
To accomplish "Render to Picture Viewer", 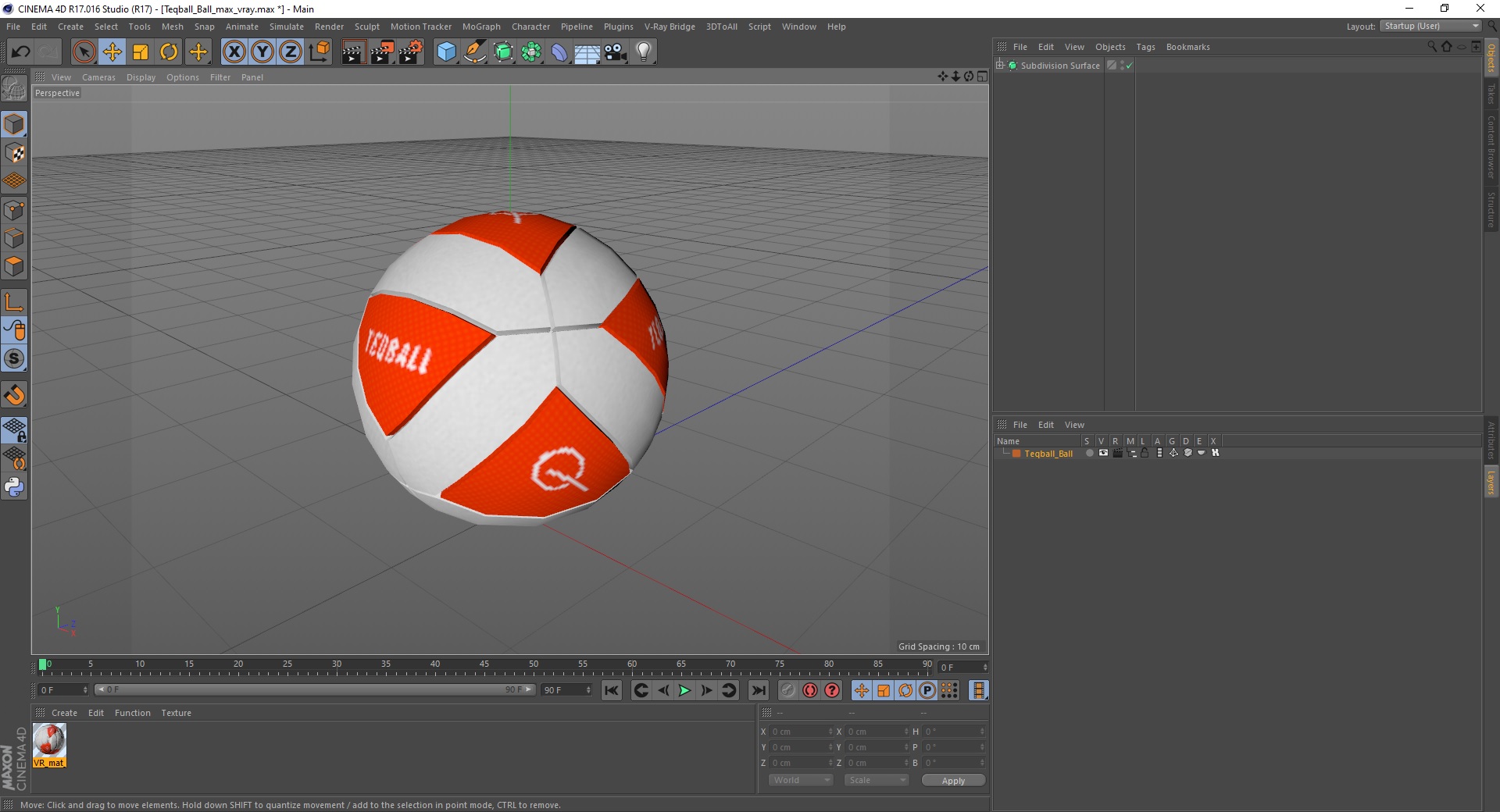I will (x=382, y=52).
